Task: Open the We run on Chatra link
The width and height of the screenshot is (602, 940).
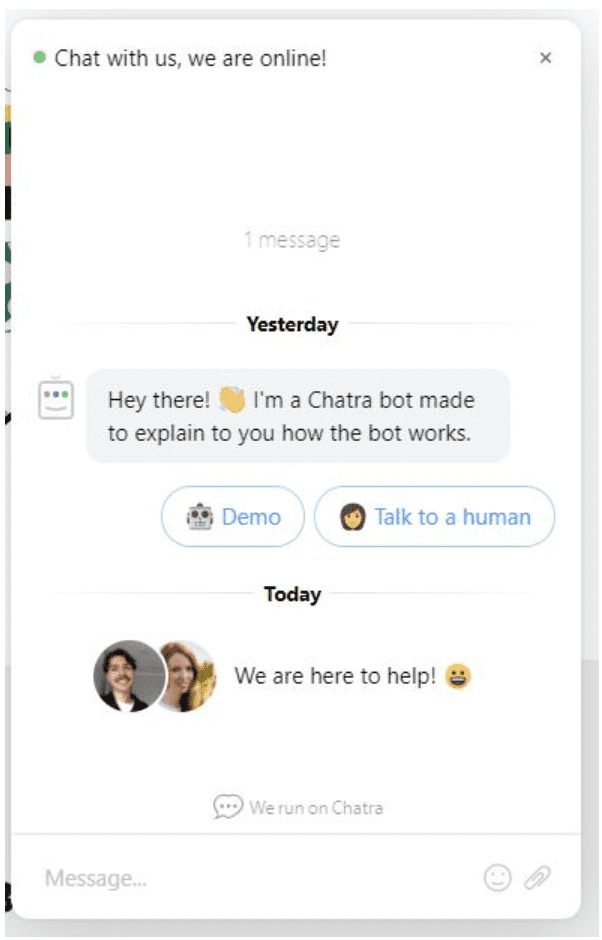Action: (298, 808)
